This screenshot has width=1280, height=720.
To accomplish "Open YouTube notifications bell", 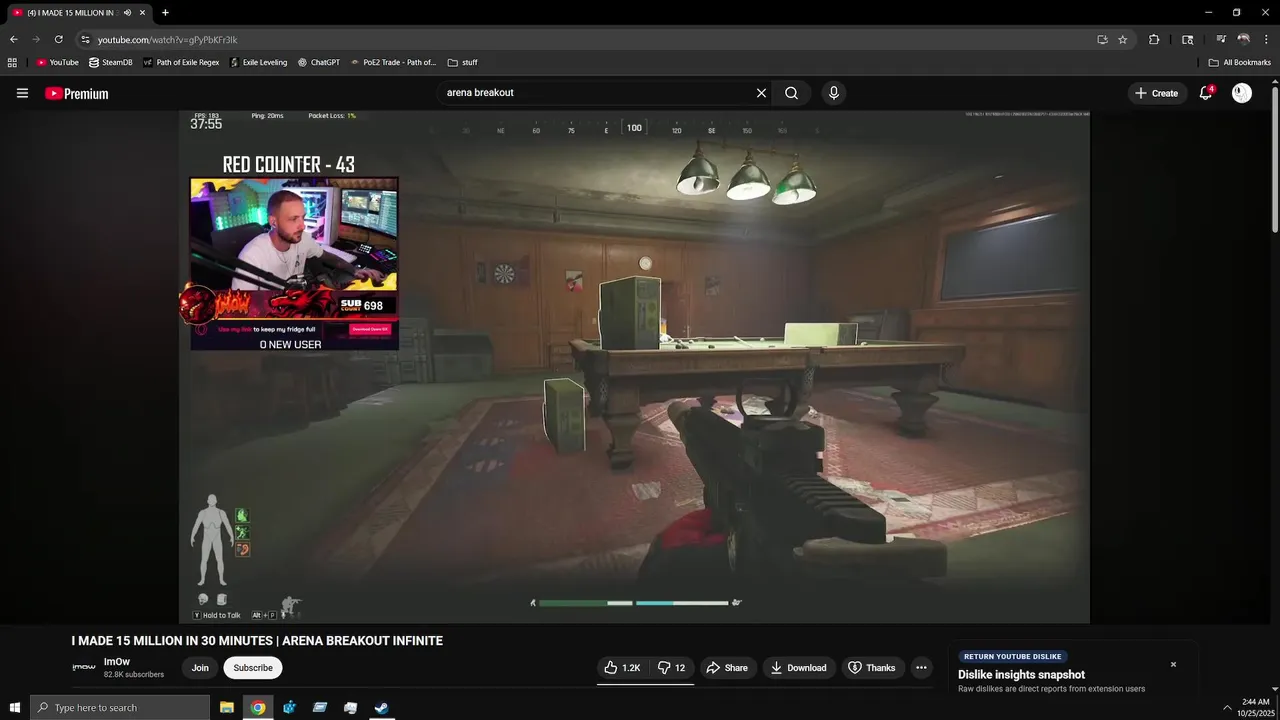I will coord(1206,93).
